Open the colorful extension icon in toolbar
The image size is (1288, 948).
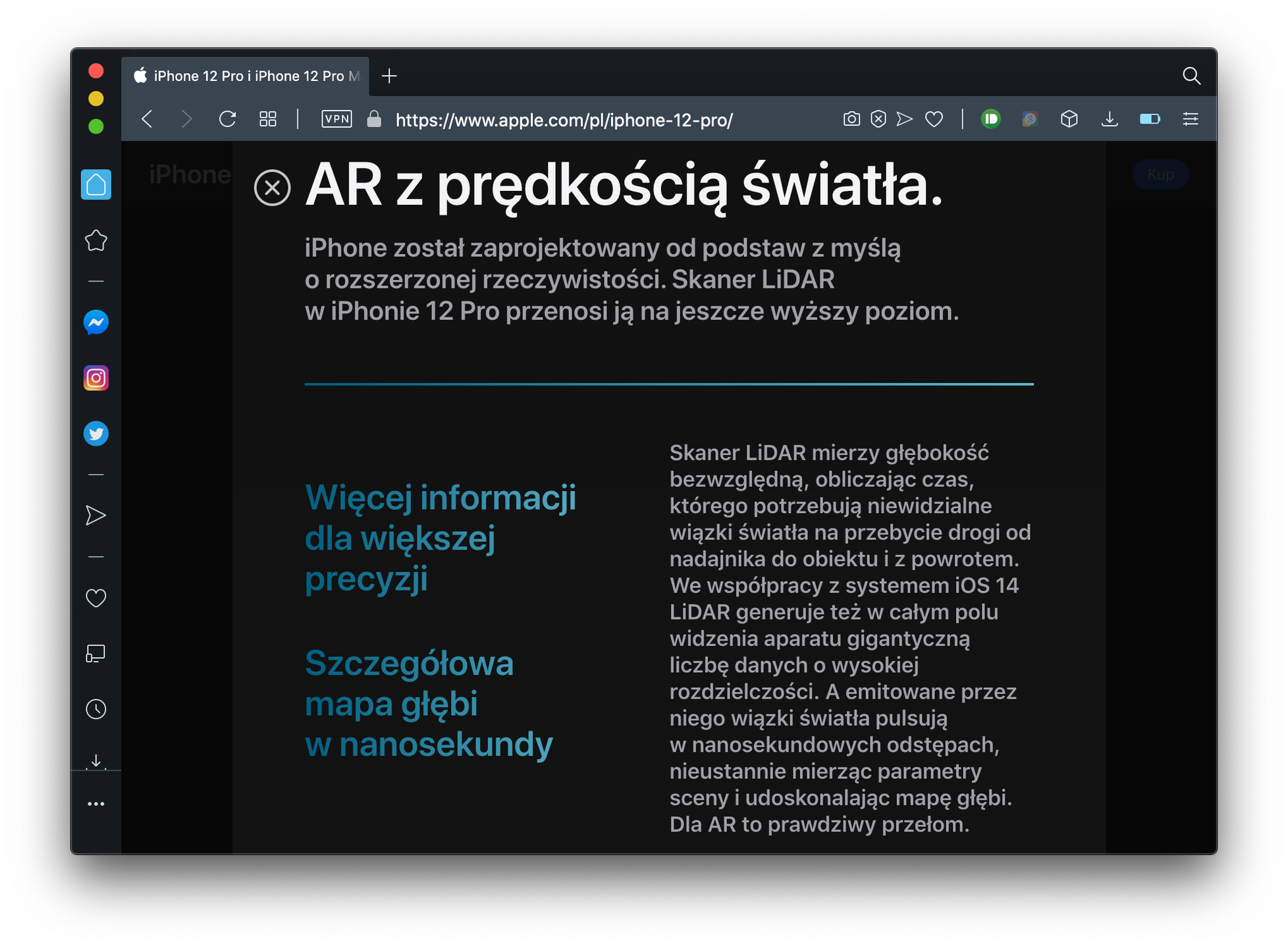pyautogui.click(x=1030, y=119)
